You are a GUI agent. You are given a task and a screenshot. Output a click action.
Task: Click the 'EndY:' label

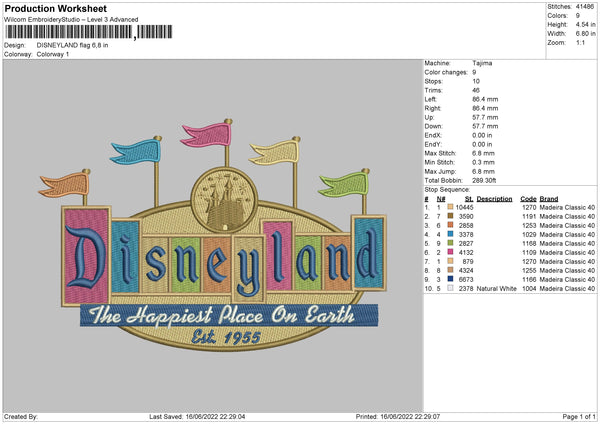(x=433, y=144)
